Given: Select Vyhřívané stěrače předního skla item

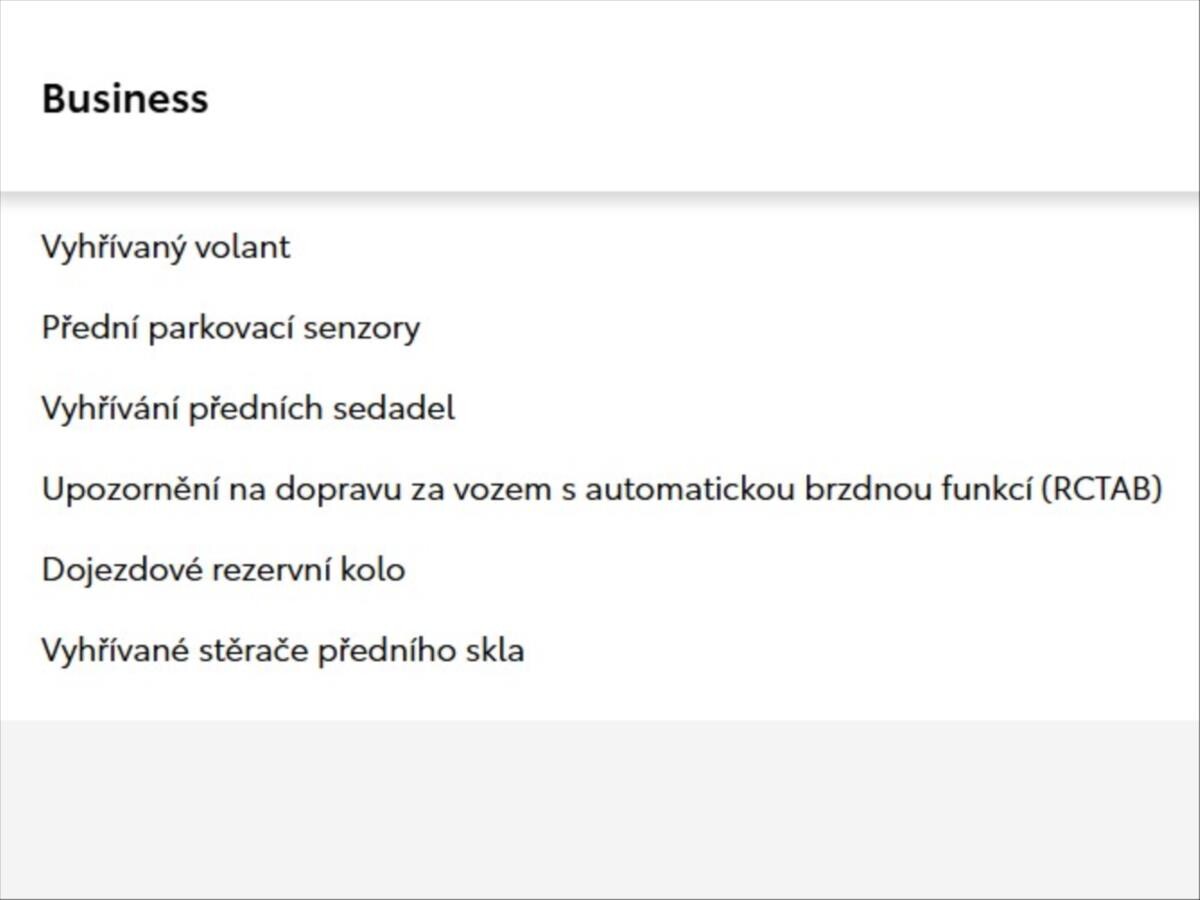Looking at the screenshot, I should tap(282, 652).
